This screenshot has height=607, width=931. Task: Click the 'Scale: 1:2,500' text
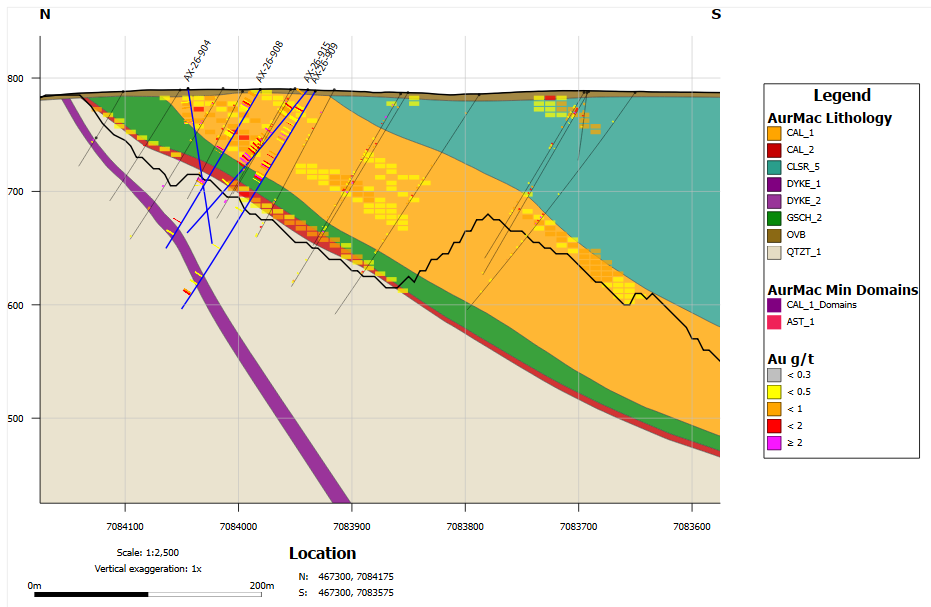148,553
